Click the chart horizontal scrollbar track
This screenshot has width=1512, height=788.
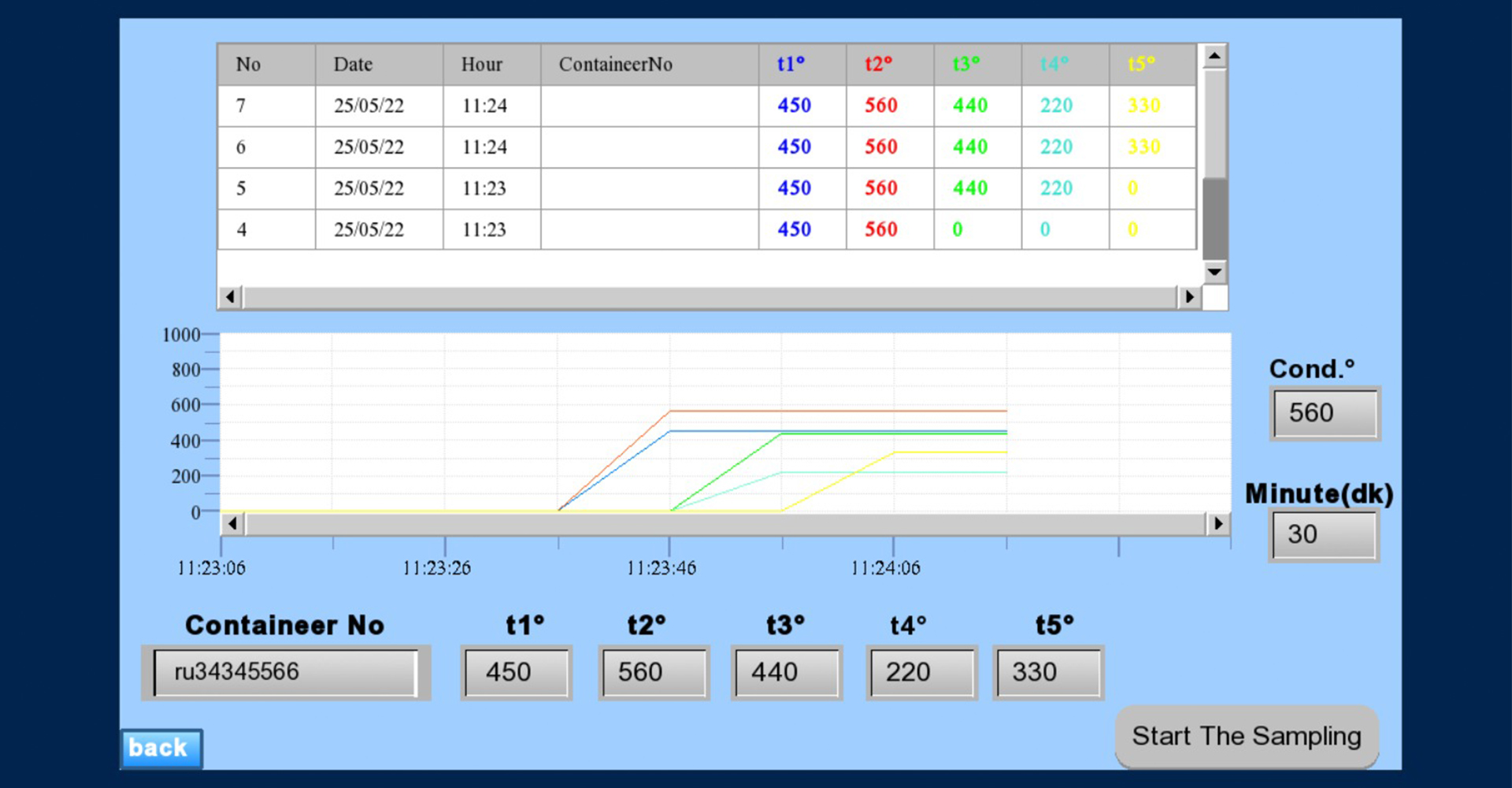[725, 523]
